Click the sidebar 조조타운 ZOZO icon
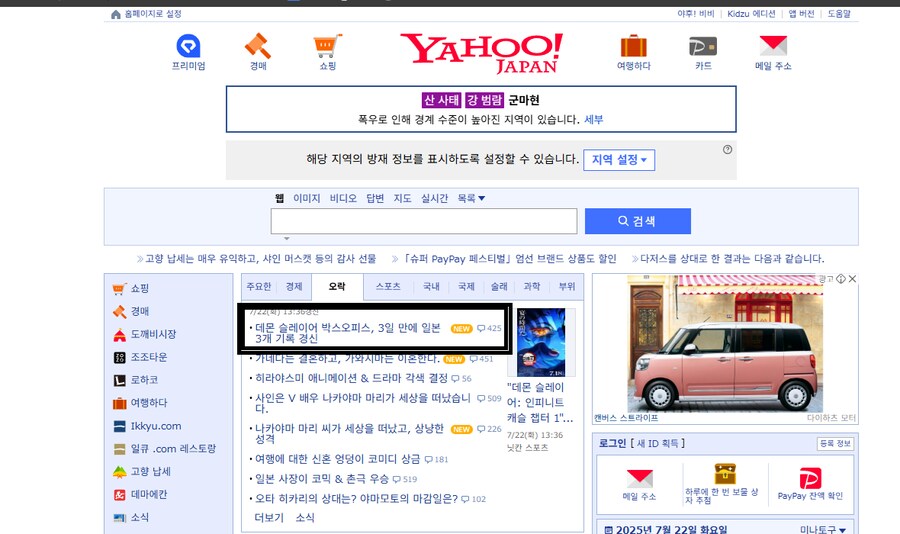The height and width of the screenshot is (534, 900). pyautogui.click(x=119, y=357)
